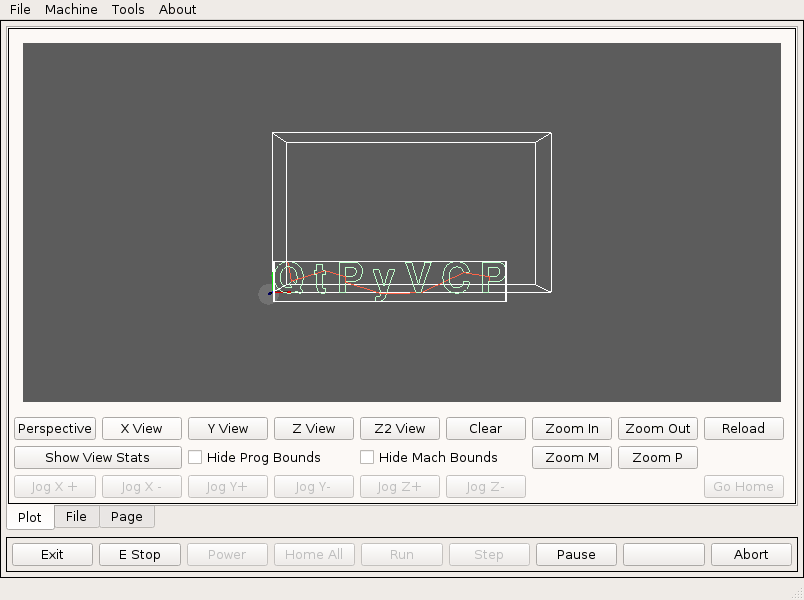The width and height of the screenshot is (804, 600).
Task: Click Jog Y+ button
Action: (x=228, y=487)
